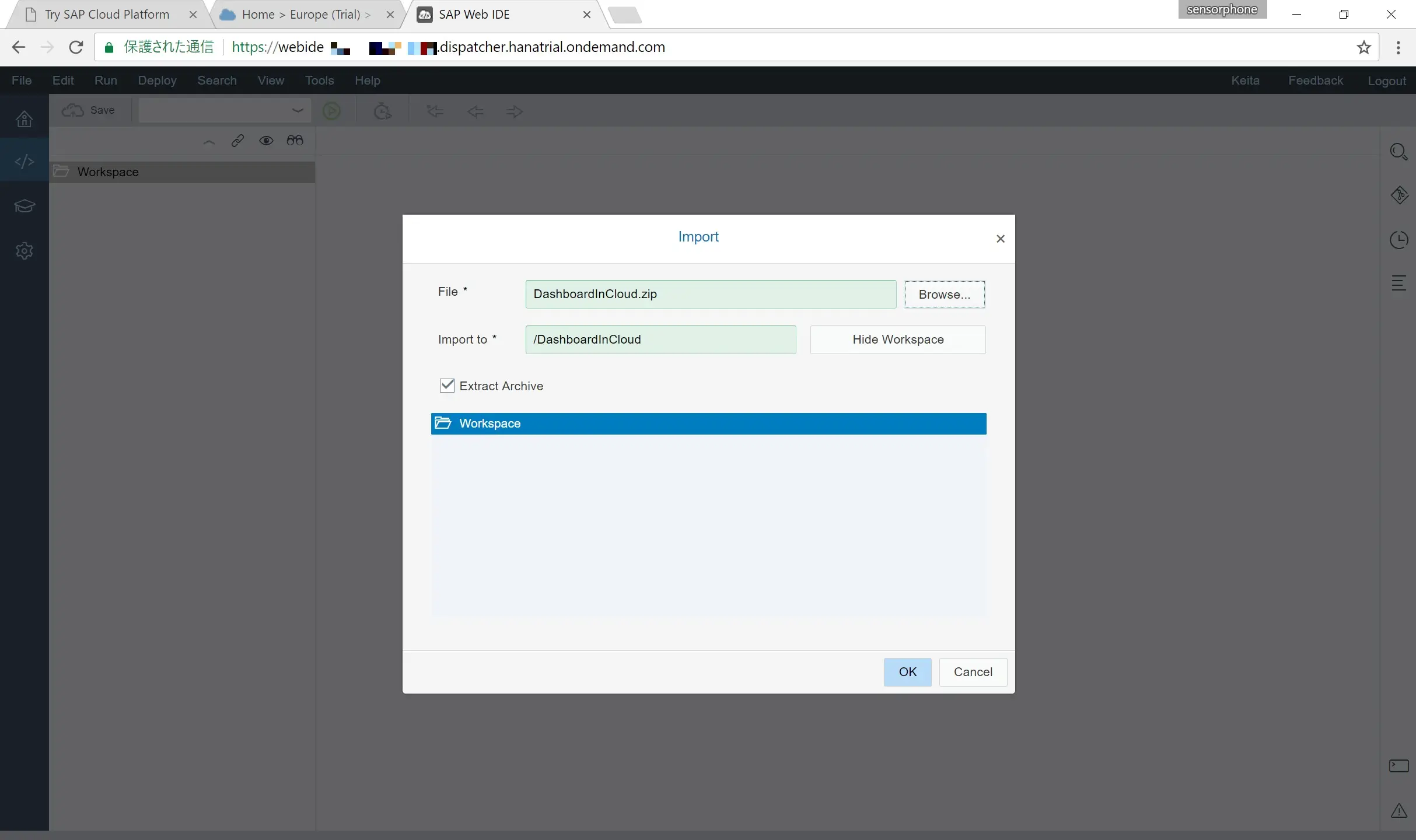
Task: Click the Home icon in left sidebar
Action: 24,119
